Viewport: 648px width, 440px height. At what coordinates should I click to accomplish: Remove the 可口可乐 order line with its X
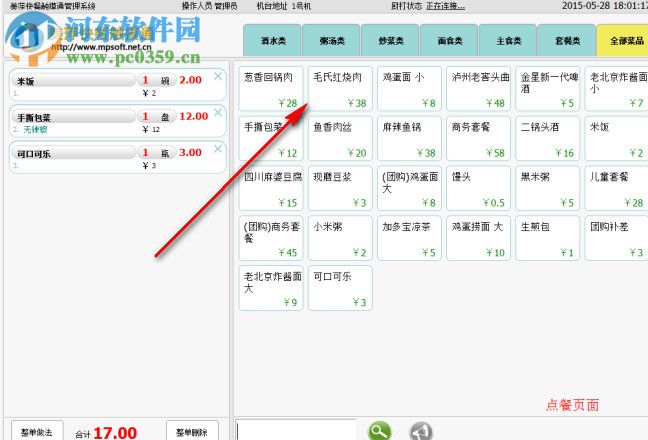[x=218, y=148]
